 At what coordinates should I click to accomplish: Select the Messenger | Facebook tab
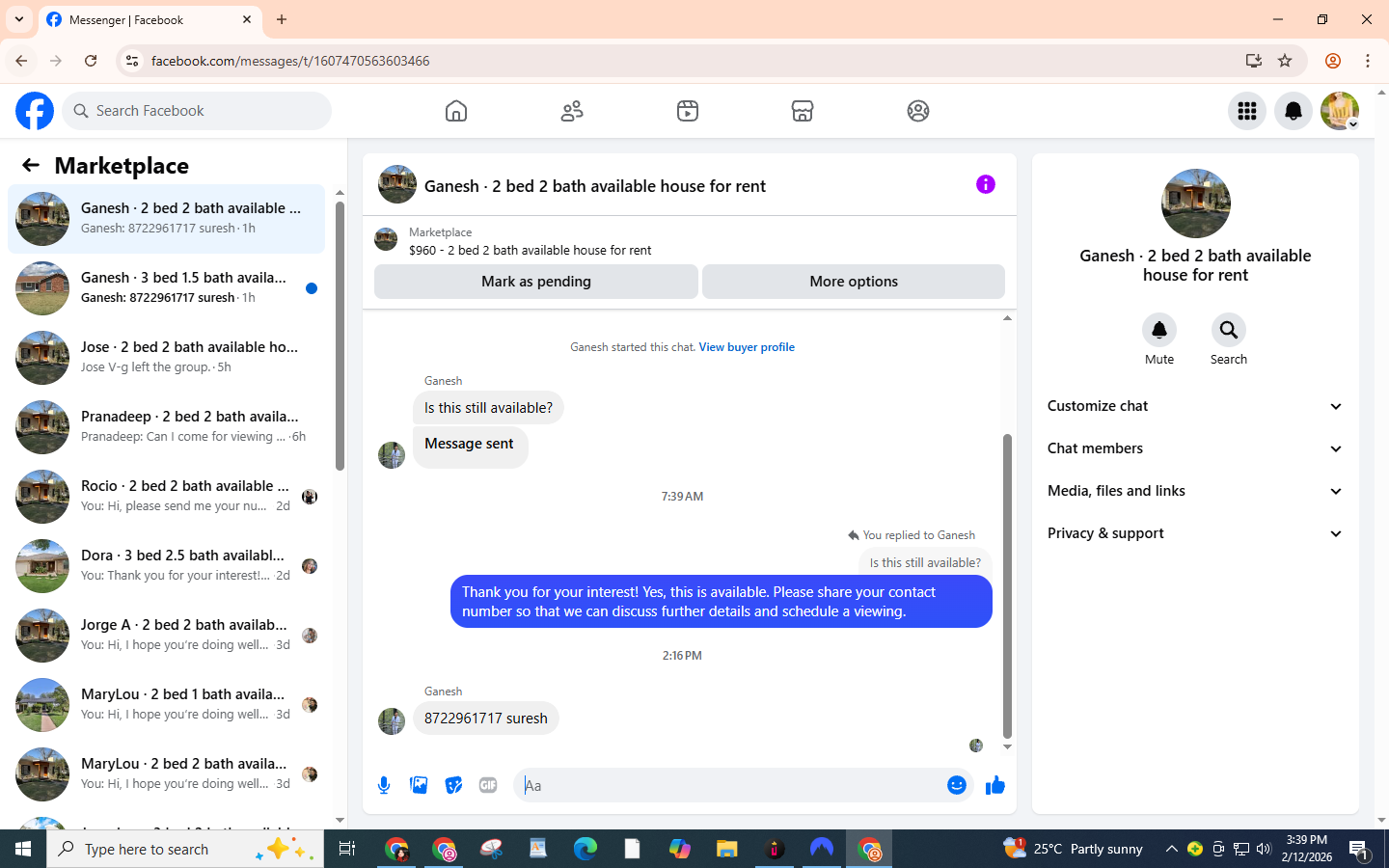150,19
